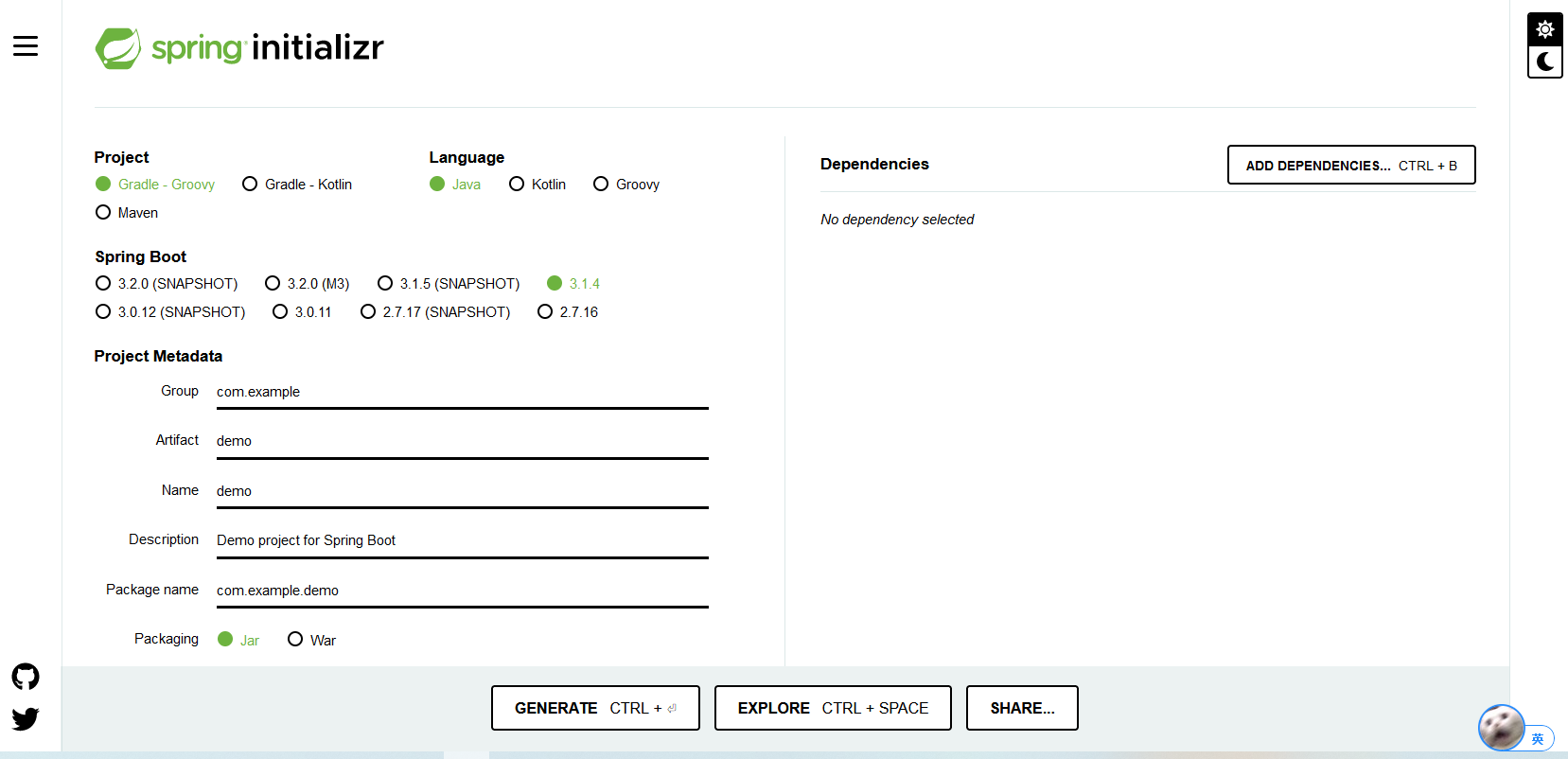1568x759 pixels.
Task: Select Spring Boot 3.2.0 (M3)
Action: click(308, 284)
